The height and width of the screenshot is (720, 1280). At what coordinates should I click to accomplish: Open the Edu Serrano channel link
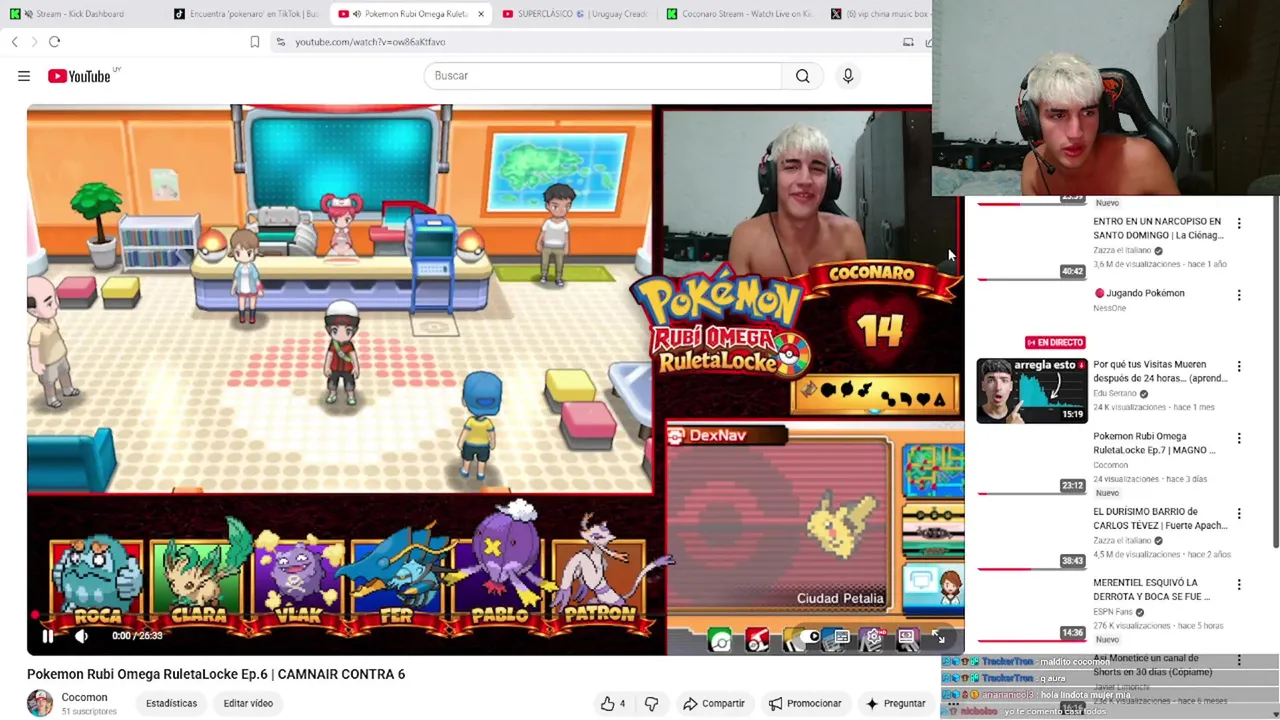[1114, 393]
